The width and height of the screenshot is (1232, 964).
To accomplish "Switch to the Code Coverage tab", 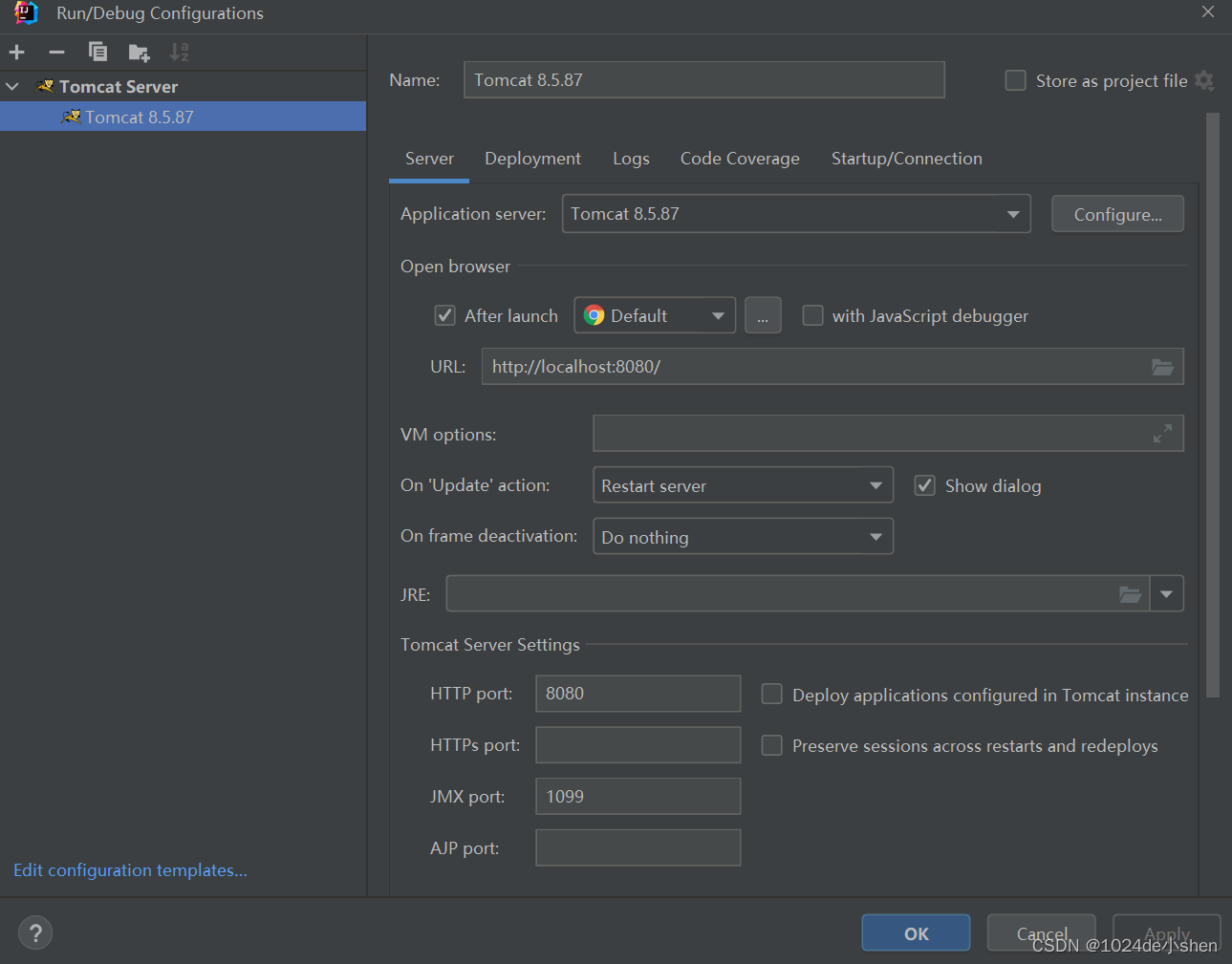I will point(740,159).
